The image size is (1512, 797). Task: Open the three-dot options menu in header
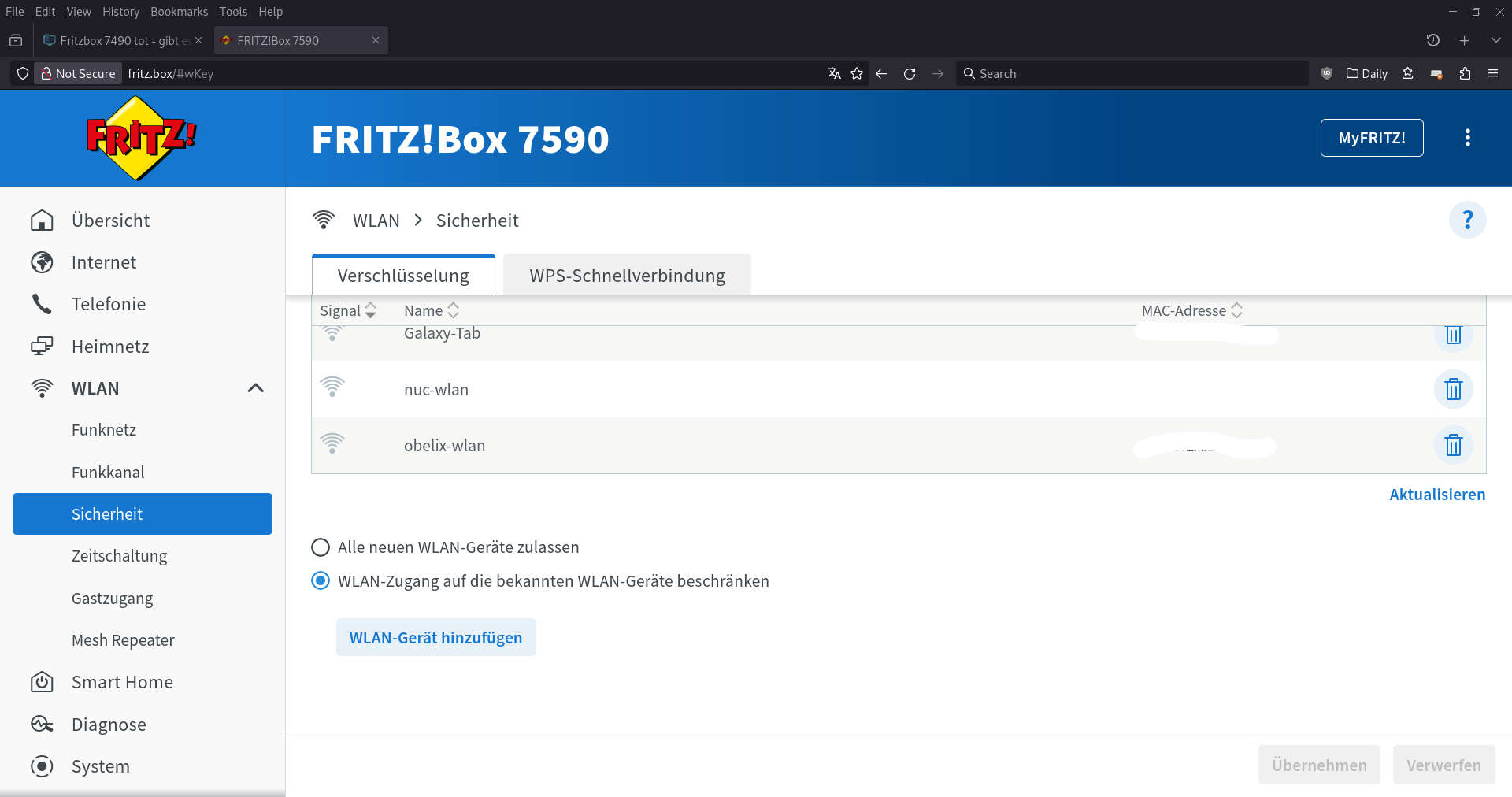[x=1468, y=138]
